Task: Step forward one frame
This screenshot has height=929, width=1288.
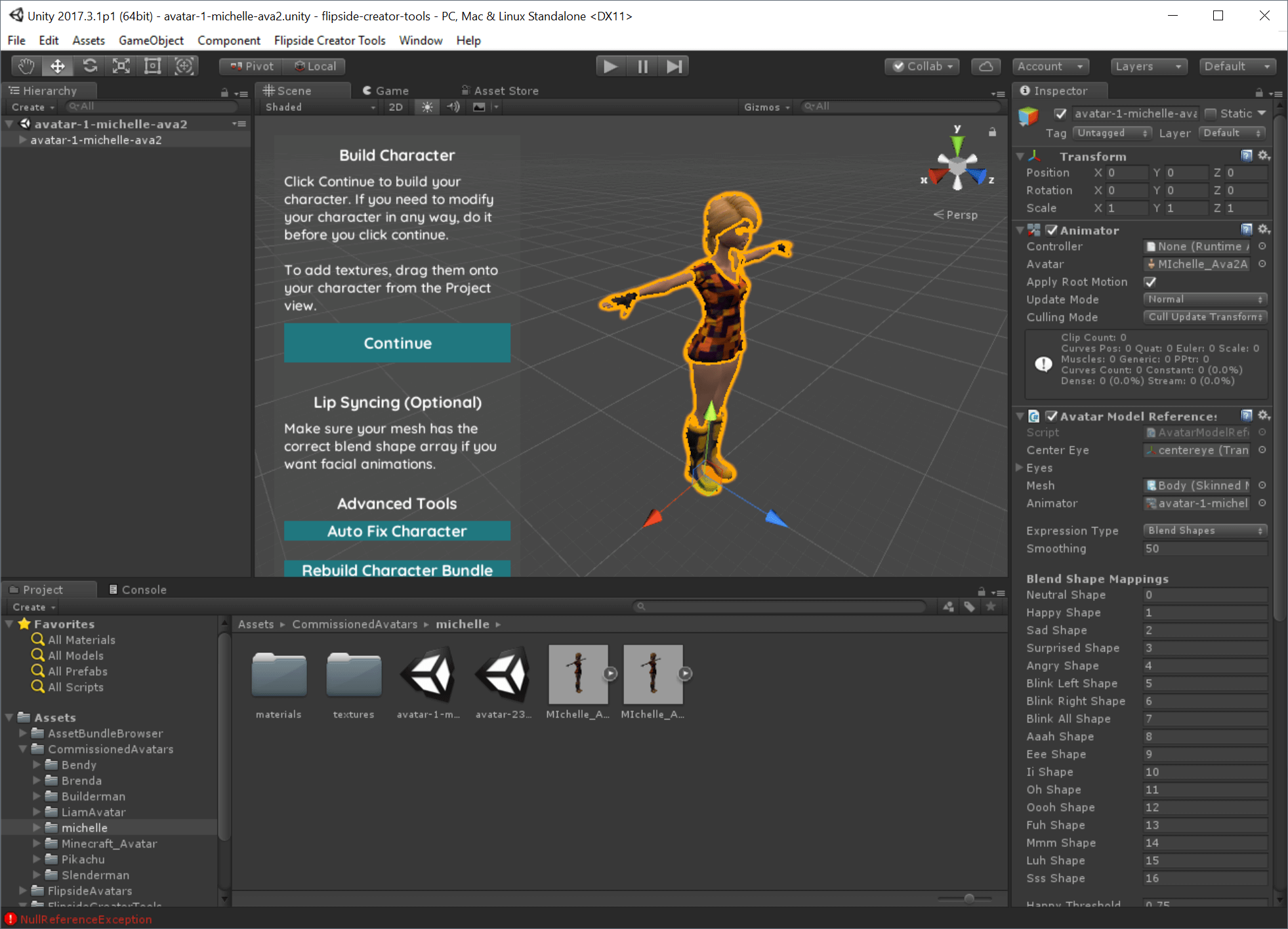Action: [x=674, y=66]
